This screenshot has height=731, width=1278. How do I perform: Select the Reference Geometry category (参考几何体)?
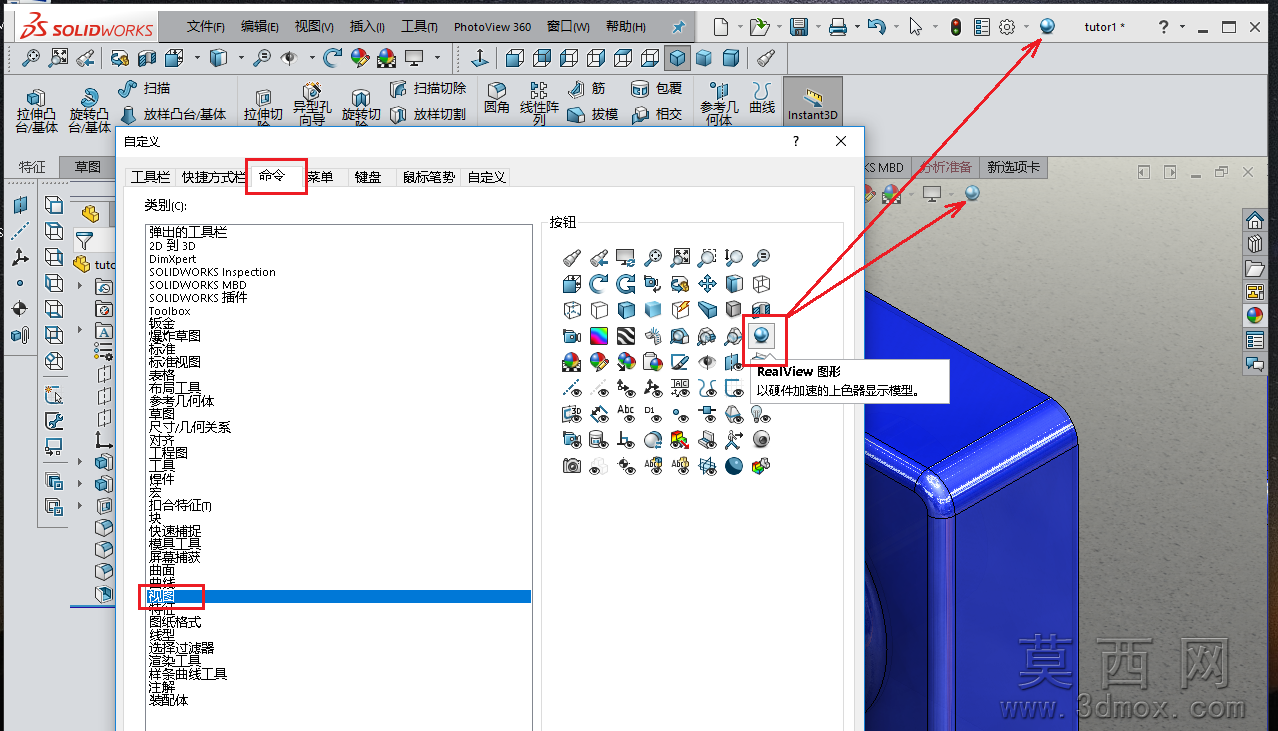[181, 401]
